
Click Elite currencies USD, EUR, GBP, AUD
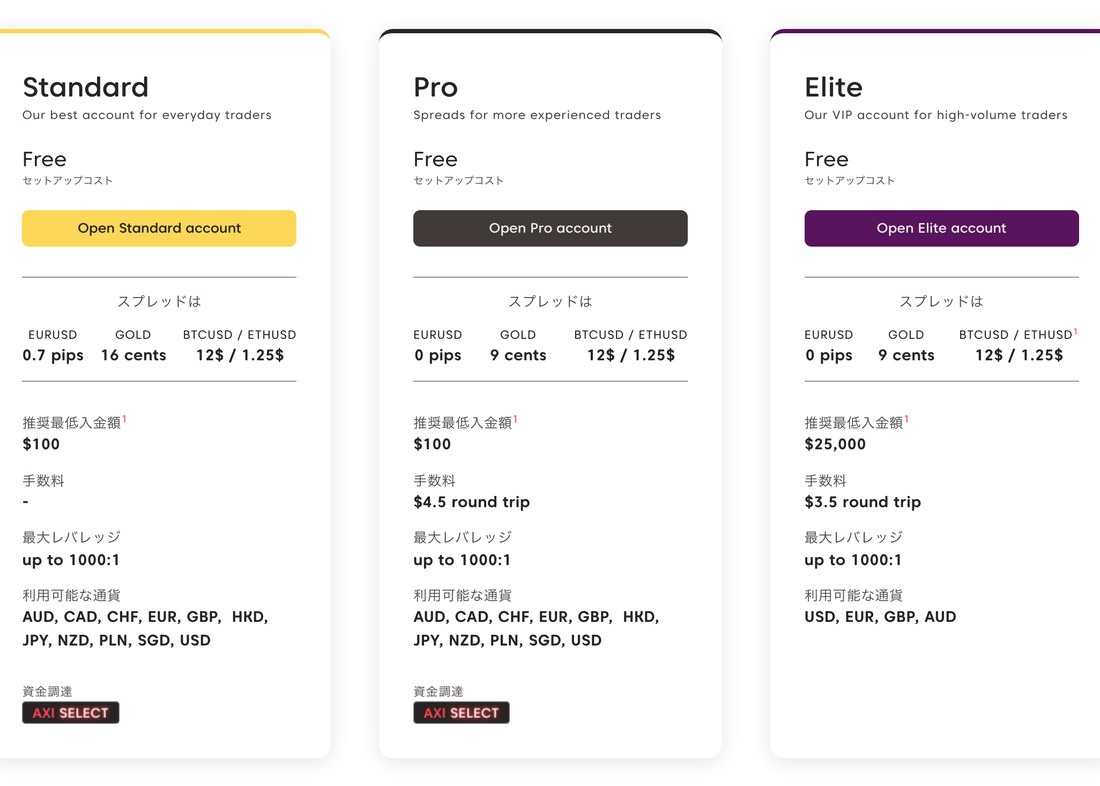[880, 617]
